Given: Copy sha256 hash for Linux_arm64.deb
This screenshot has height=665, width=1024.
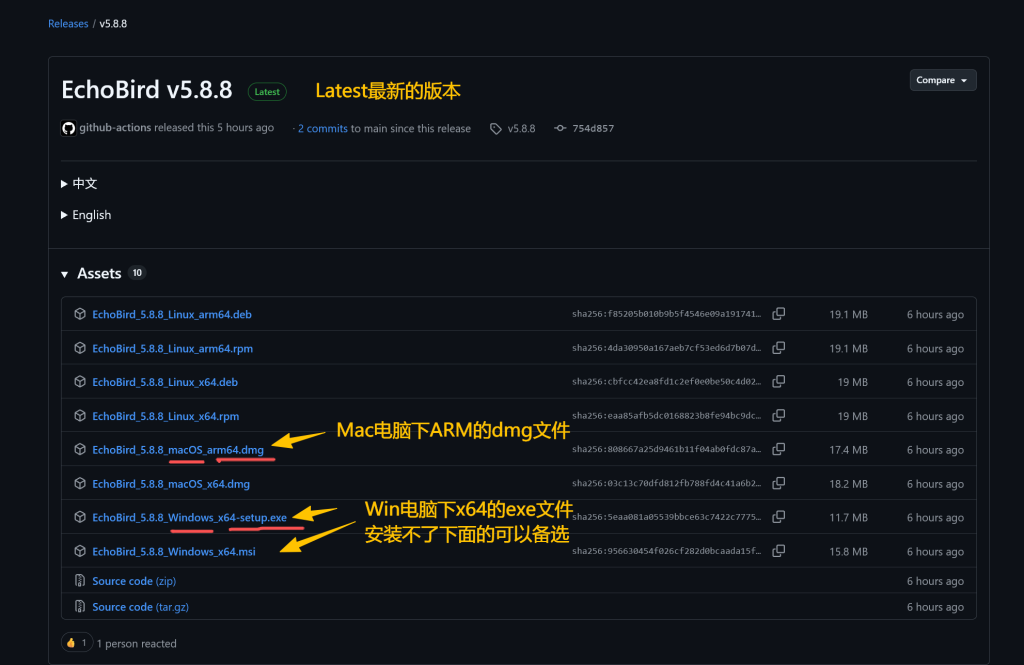Looking at the screenshot, I should pyautogui.click(x=778, y=314).
